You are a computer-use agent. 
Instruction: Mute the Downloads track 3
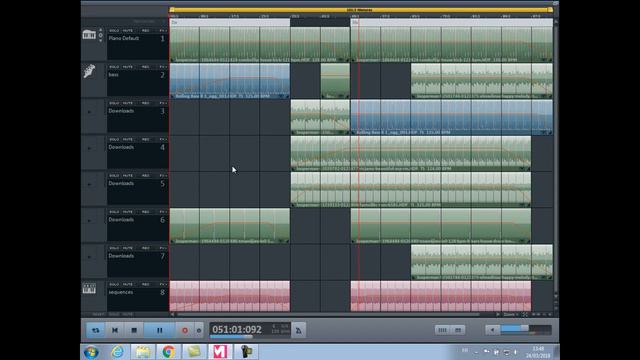click(x=128, y=103)
